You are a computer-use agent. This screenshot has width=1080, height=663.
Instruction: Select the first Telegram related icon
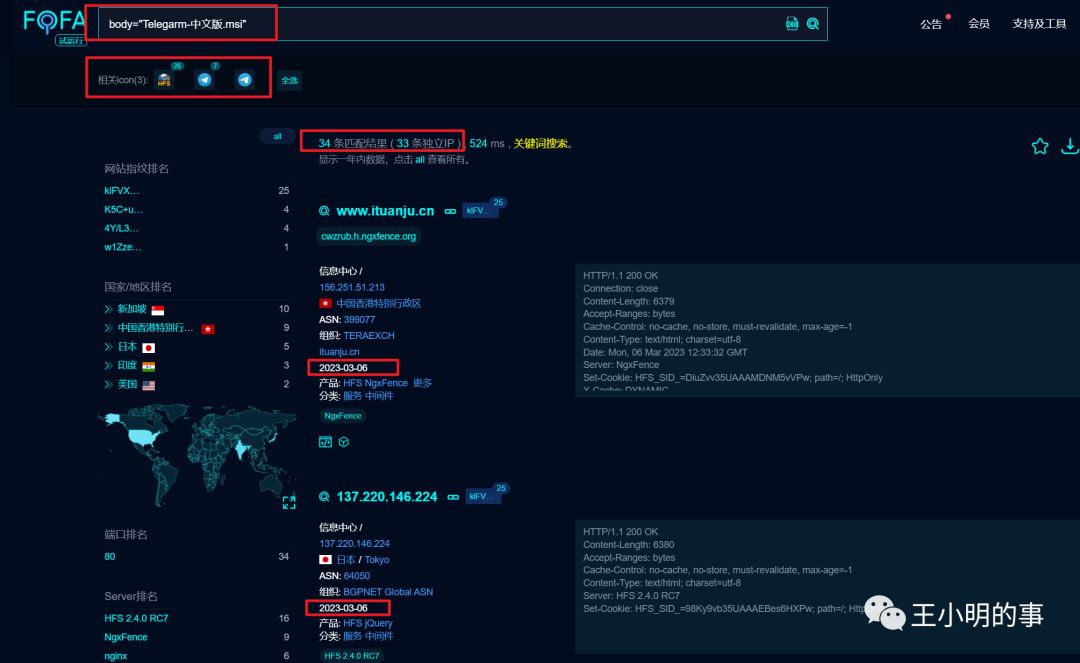tap(205, 80)
